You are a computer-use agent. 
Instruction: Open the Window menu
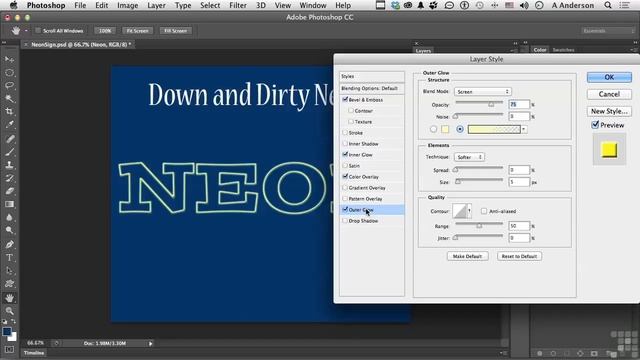(x=313, y=5)
